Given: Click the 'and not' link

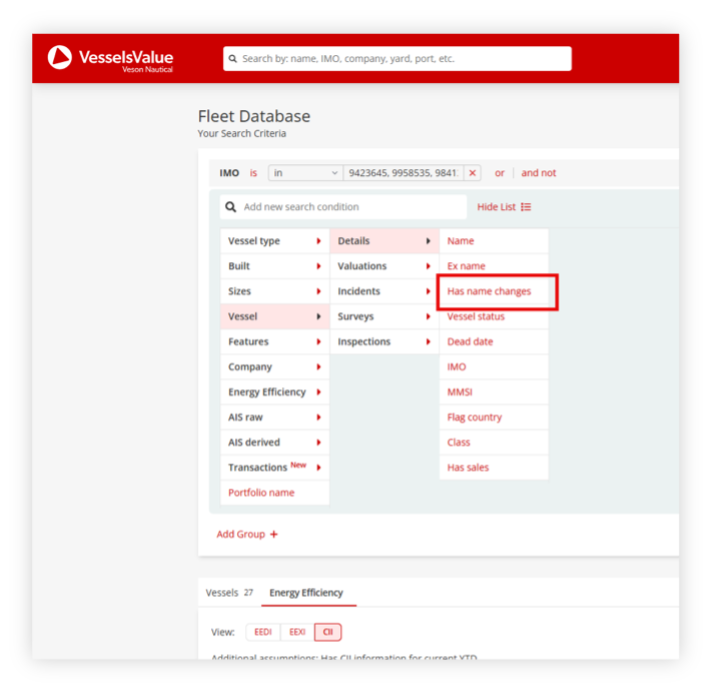Looking at the screenshot, I should click(x=538, y=173).
